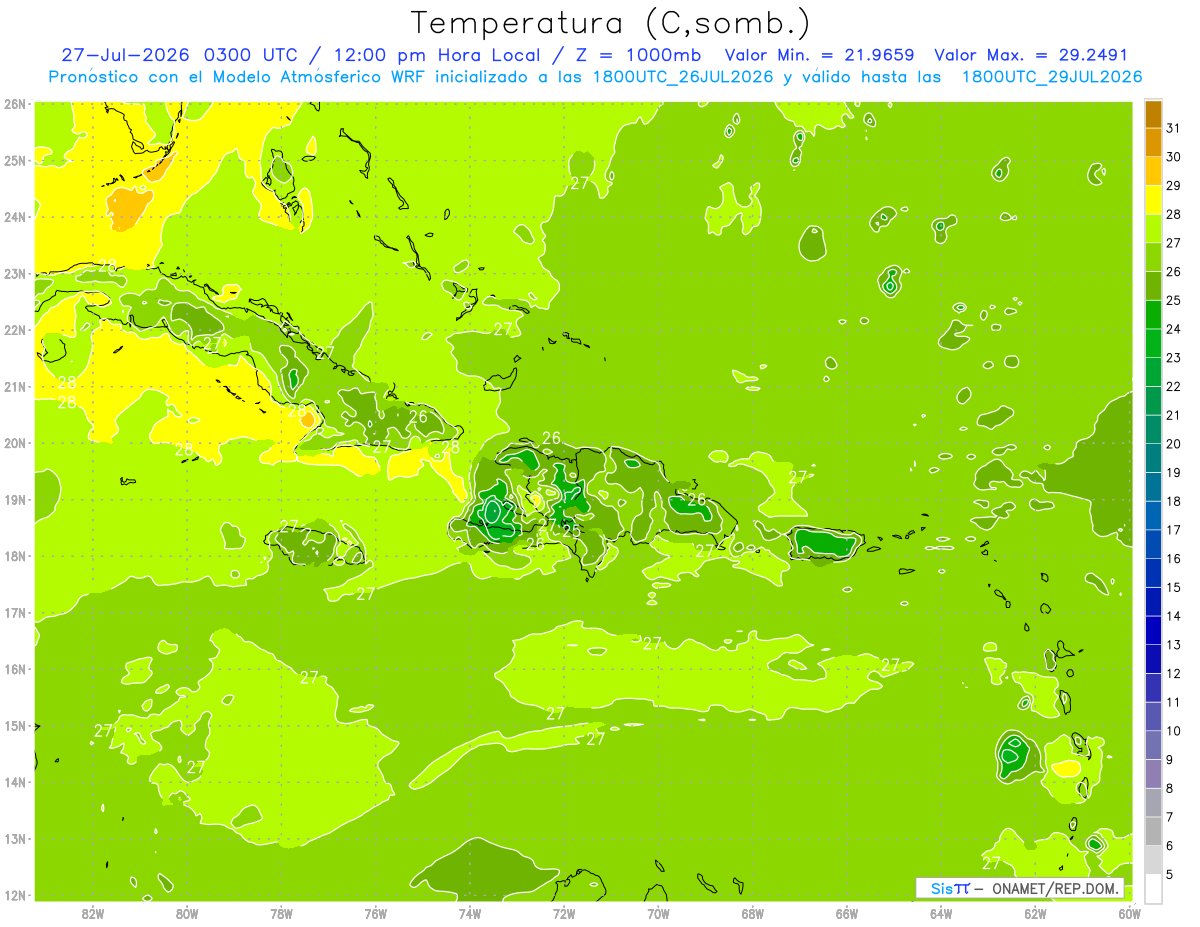Click legend scale value 13

[x=1173, y=645]
